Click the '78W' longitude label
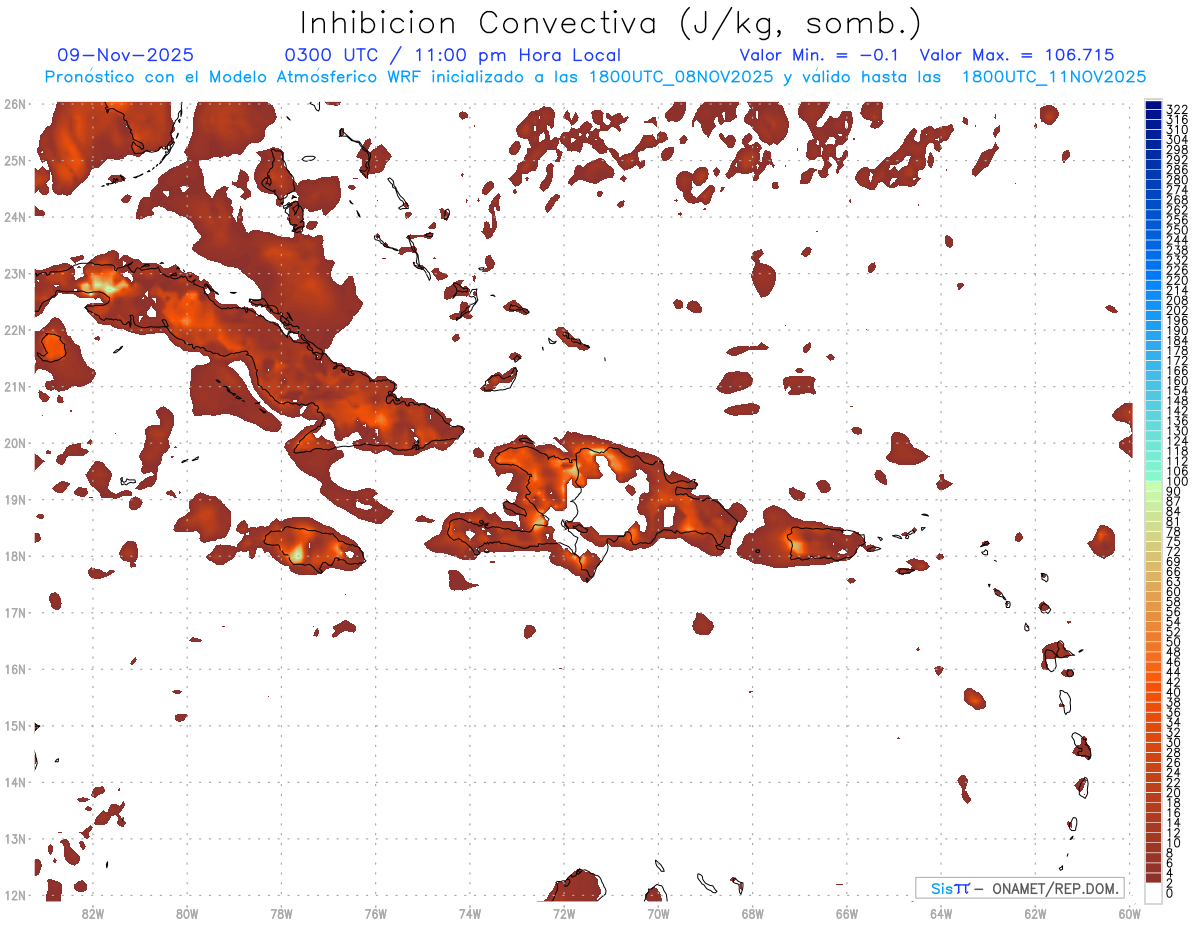Image resolution: width=1200 pixels, height=927 pixels. (281, 912)
